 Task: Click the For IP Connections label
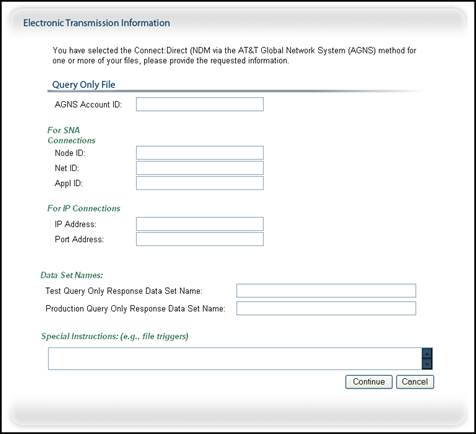(84, 208)
